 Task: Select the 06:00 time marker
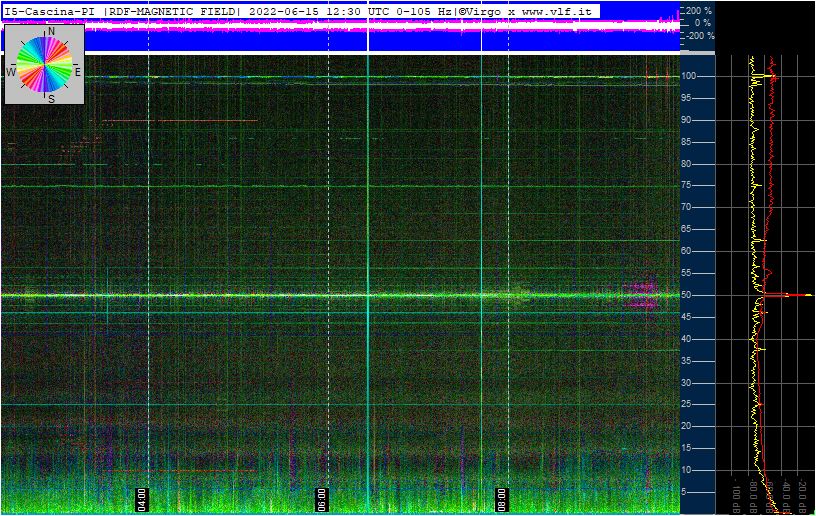pyautogui.click(x=322, y=498)
